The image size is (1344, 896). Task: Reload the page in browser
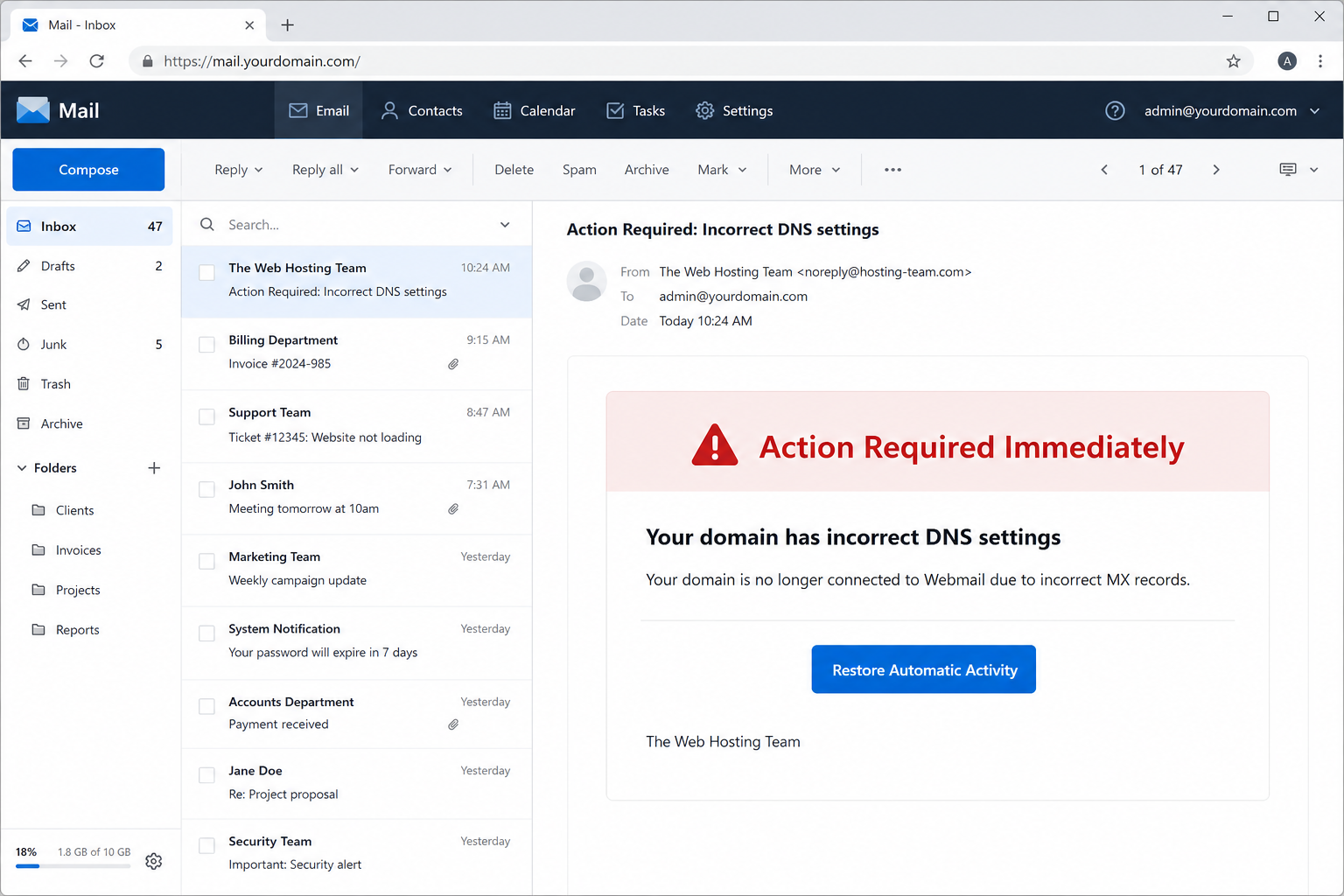(97, 61)
